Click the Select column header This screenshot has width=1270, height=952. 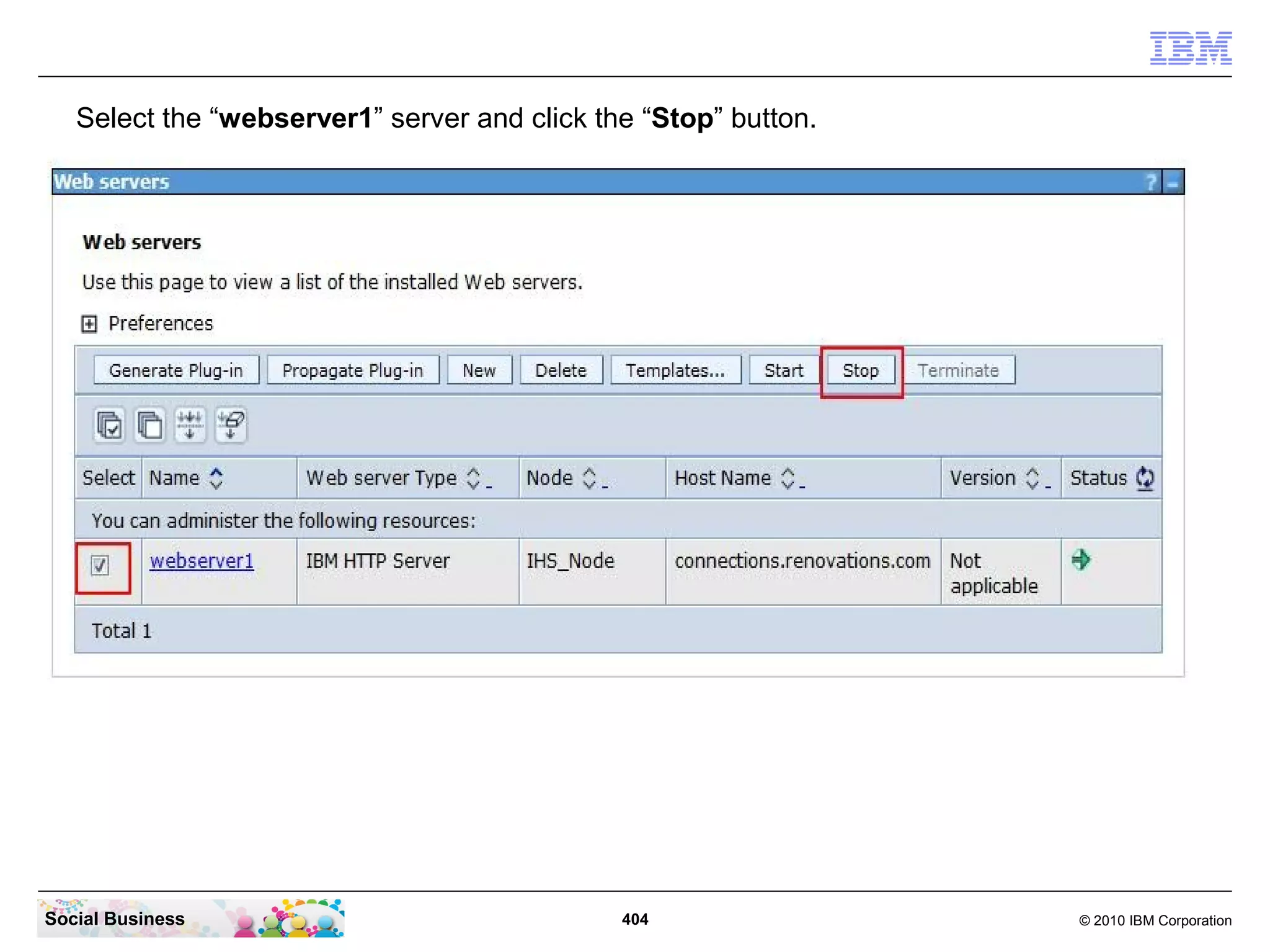(x=109, y=478)
